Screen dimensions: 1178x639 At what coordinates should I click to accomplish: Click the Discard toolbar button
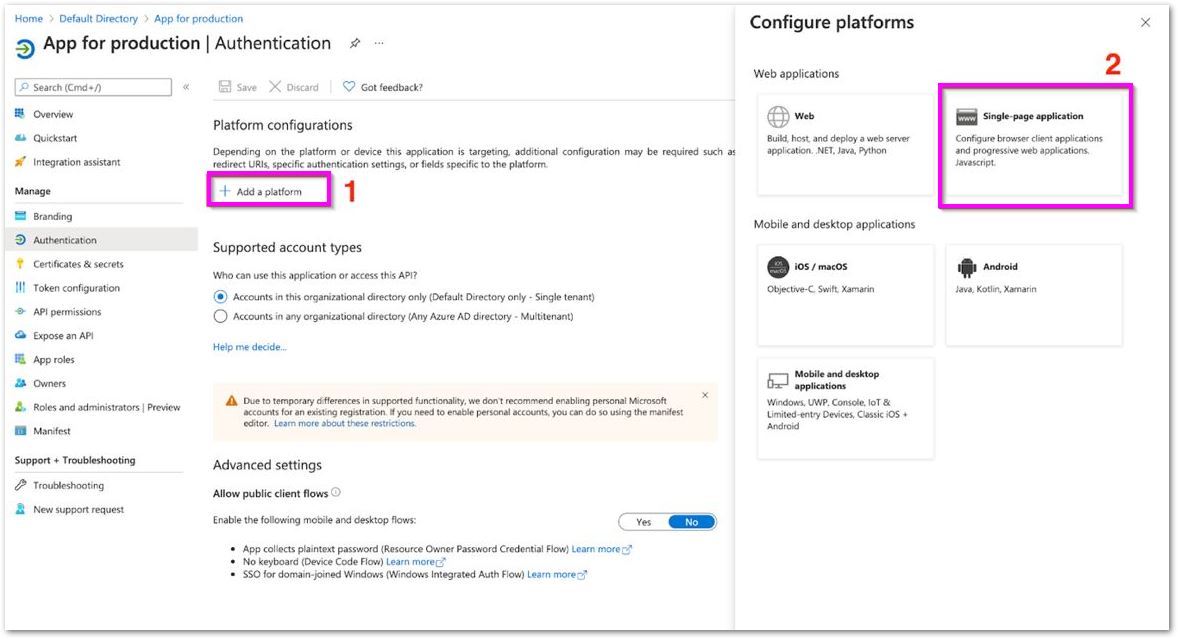(x=294, y=87)
